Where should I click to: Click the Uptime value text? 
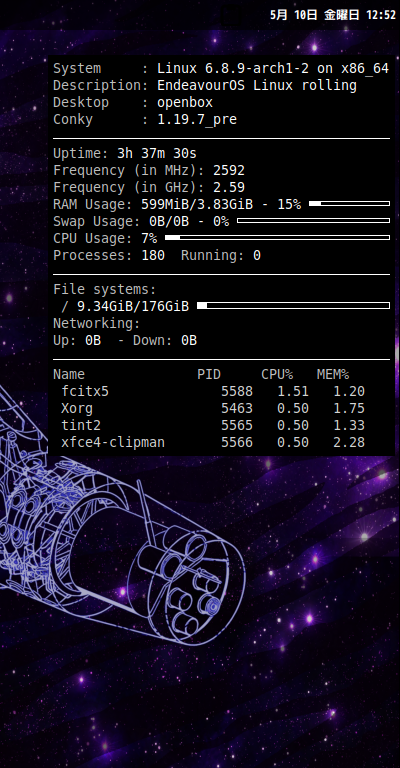[157, 153]
